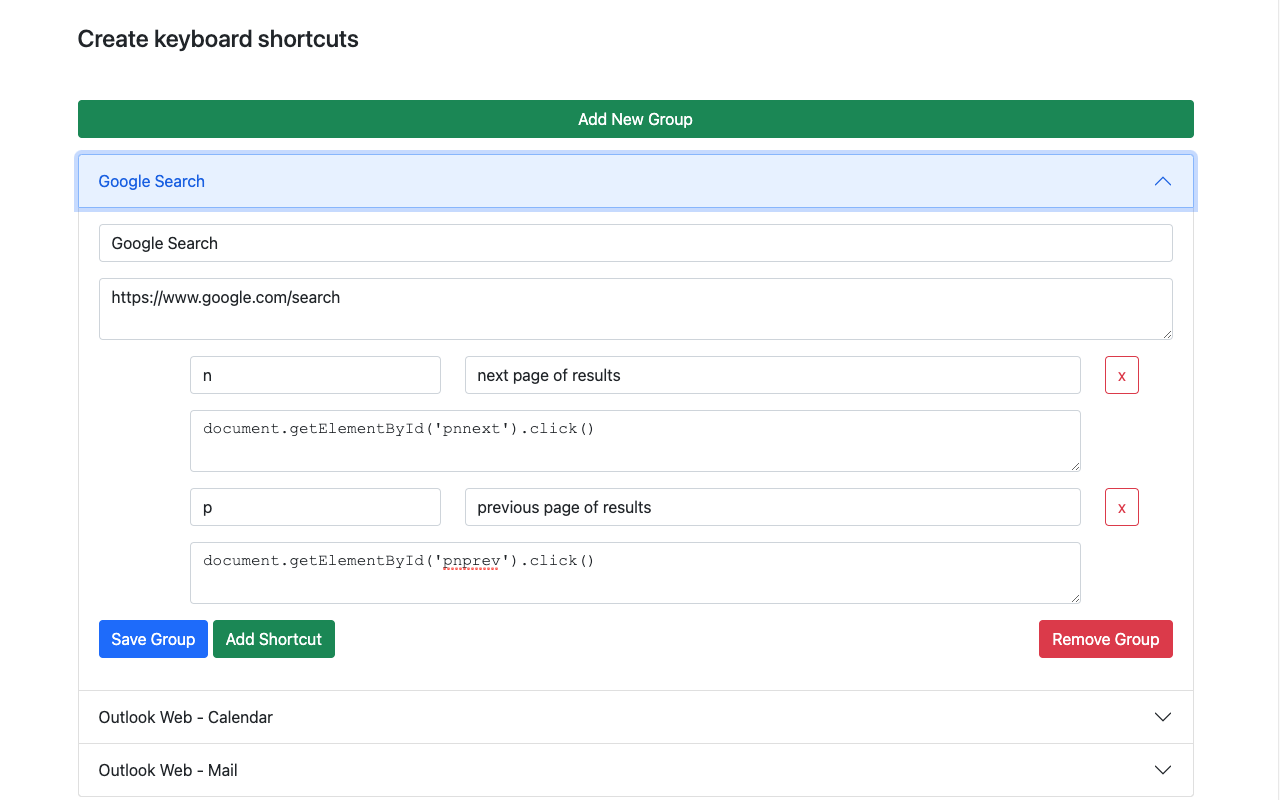Screen dimensions: 1280x800
Task: Open the Outlook Web - Mail group header
Action: click(x=168, y=770)
